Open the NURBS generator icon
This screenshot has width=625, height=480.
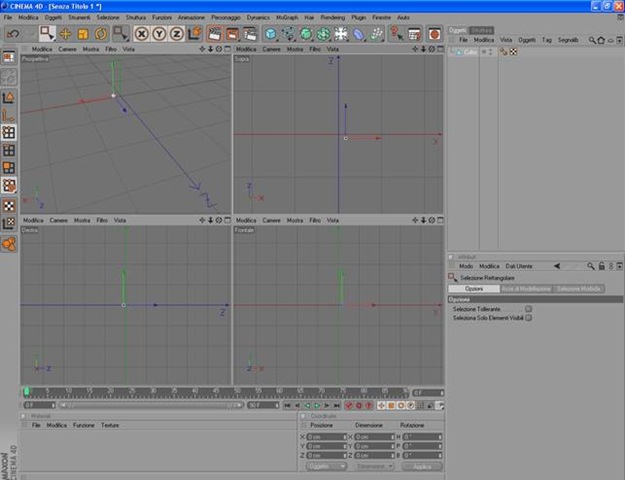point(306,34)
